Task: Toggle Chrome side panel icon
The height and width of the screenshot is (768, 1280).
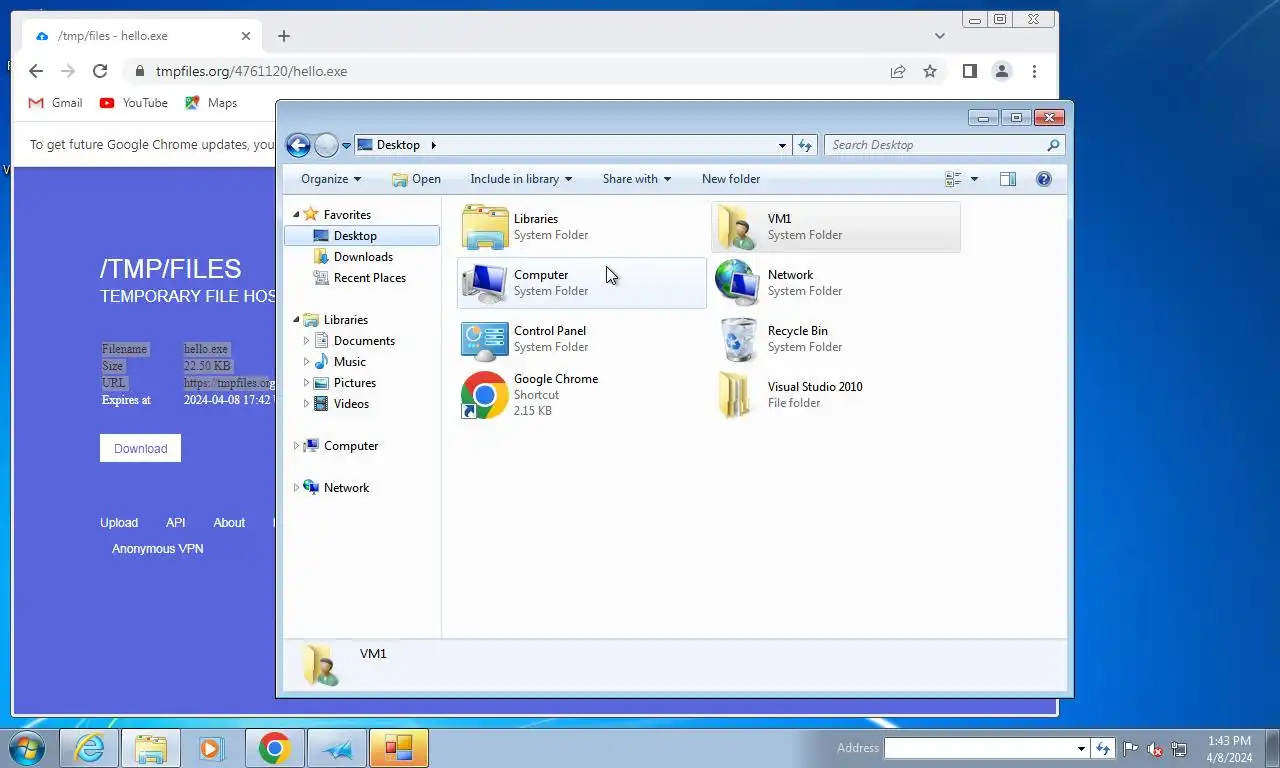Action: pyautogui.click(x=969, y=71)
